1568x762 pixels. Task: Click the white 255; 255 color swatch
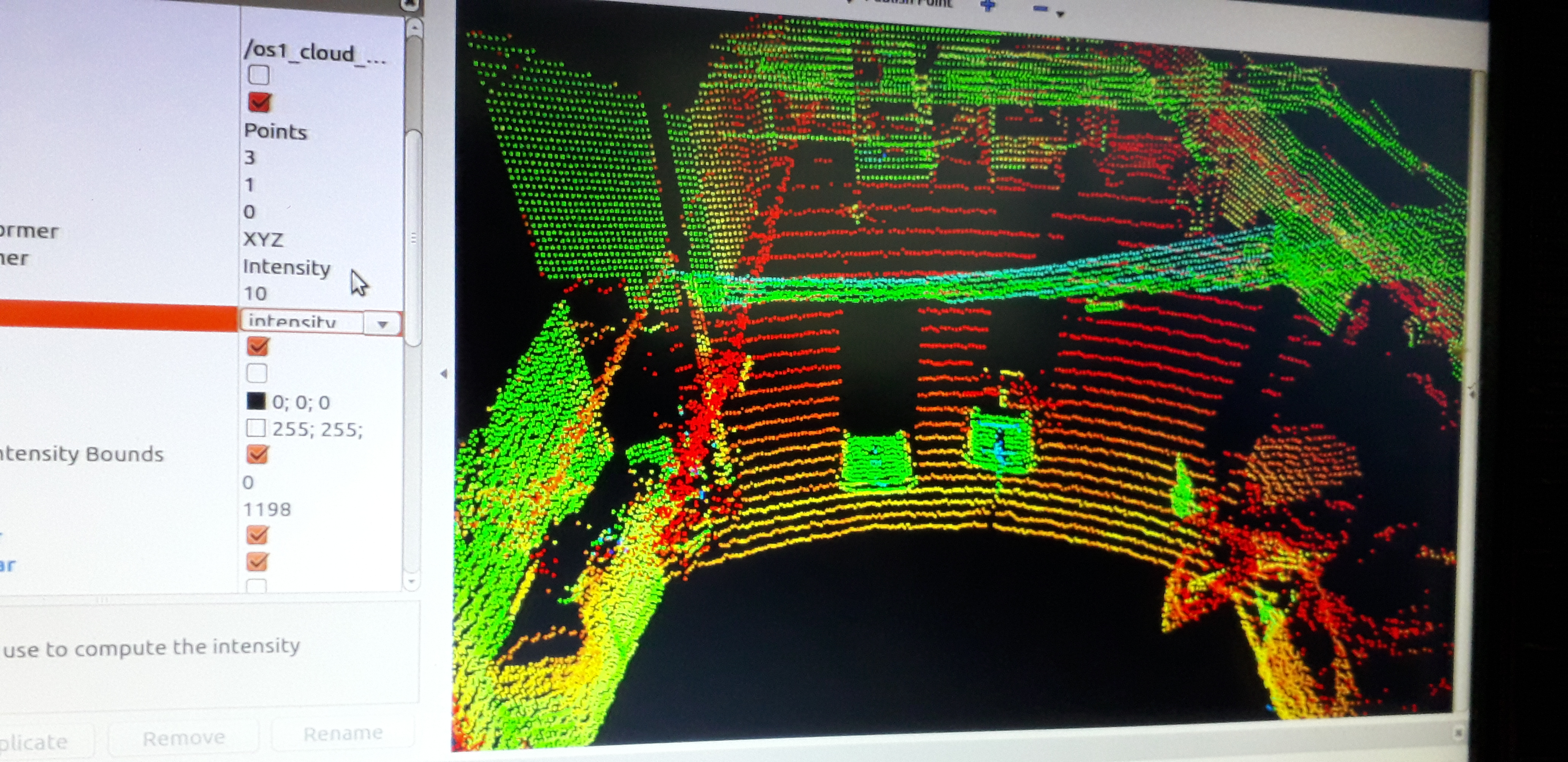[x=256, y=428]
